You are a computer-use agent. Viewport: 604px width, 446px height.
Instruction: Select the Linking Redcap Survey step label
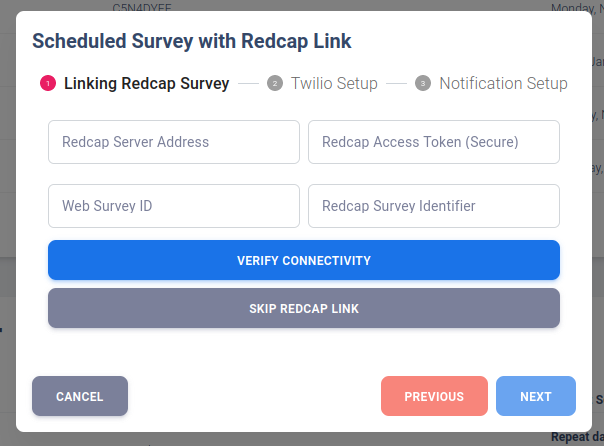(146, 84)
